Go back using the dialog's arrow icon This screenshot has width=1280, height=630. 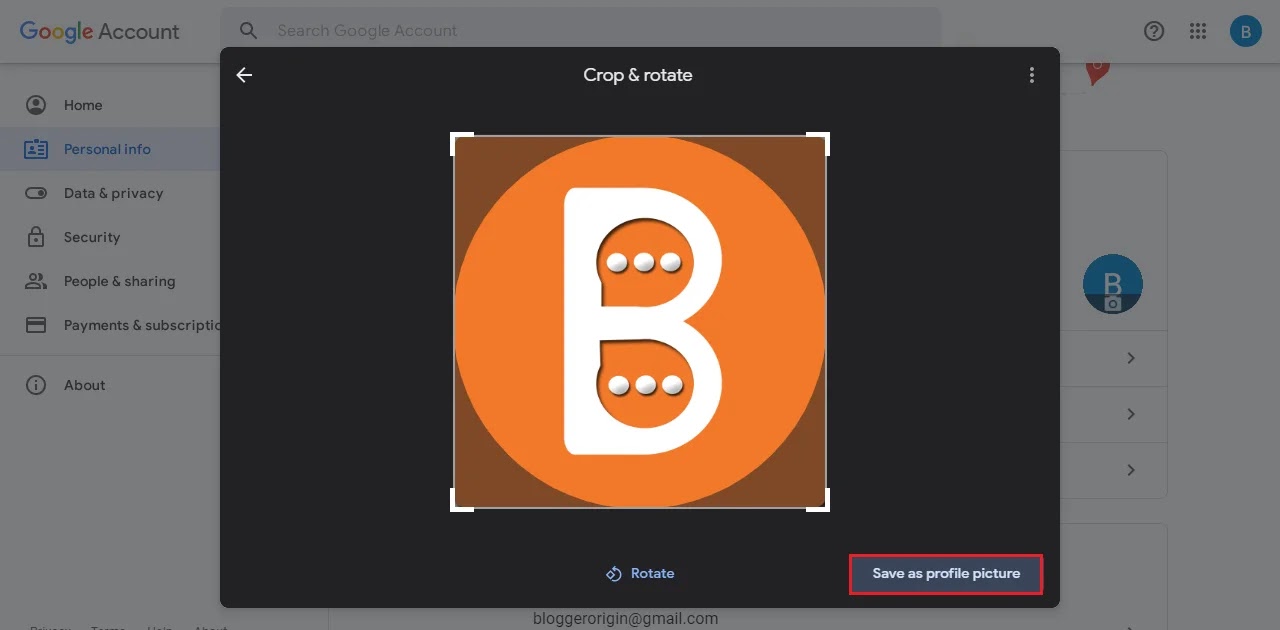point(244,75)
